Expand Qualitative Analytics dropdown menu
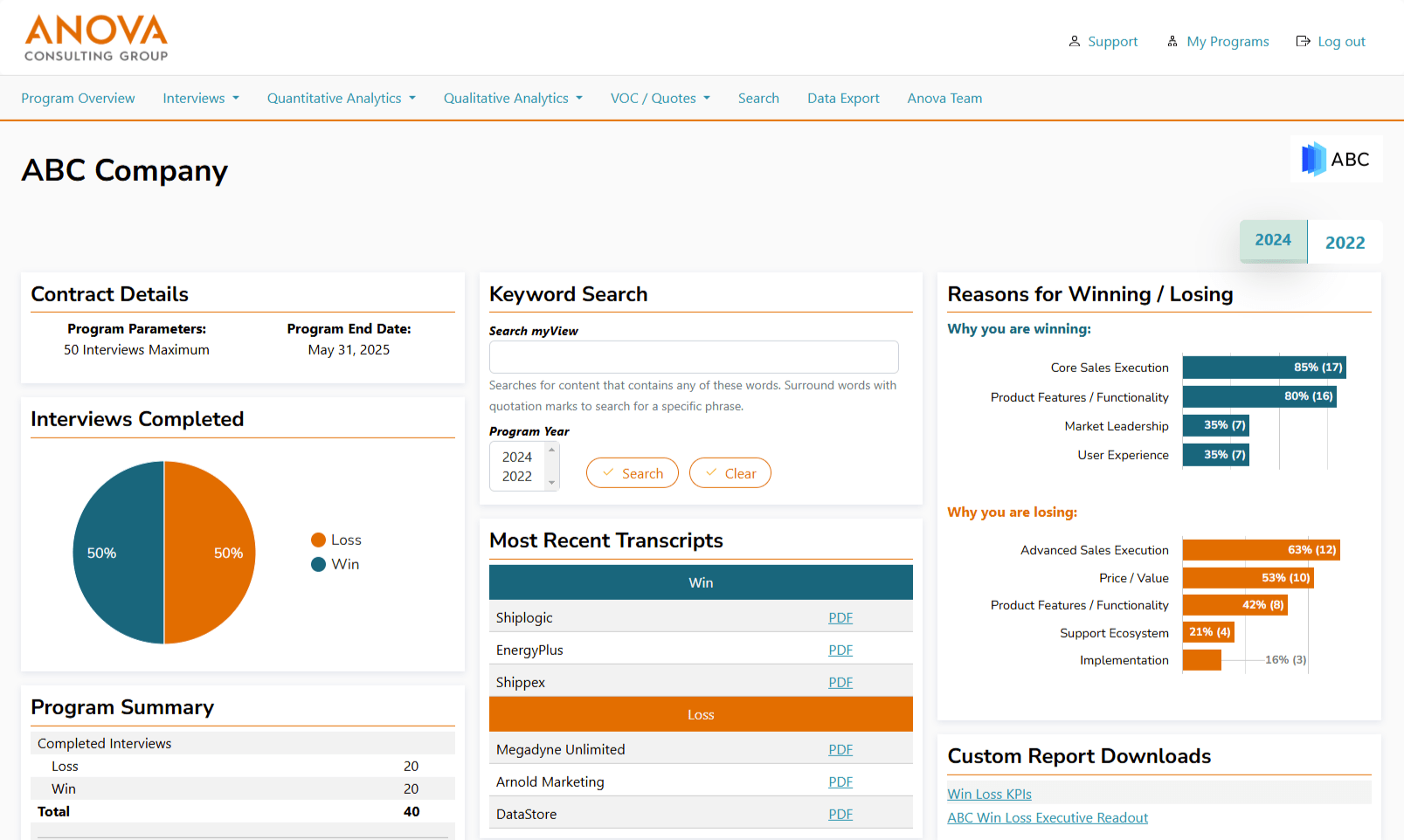This screenshot has height=840, width=1404. 513,98
